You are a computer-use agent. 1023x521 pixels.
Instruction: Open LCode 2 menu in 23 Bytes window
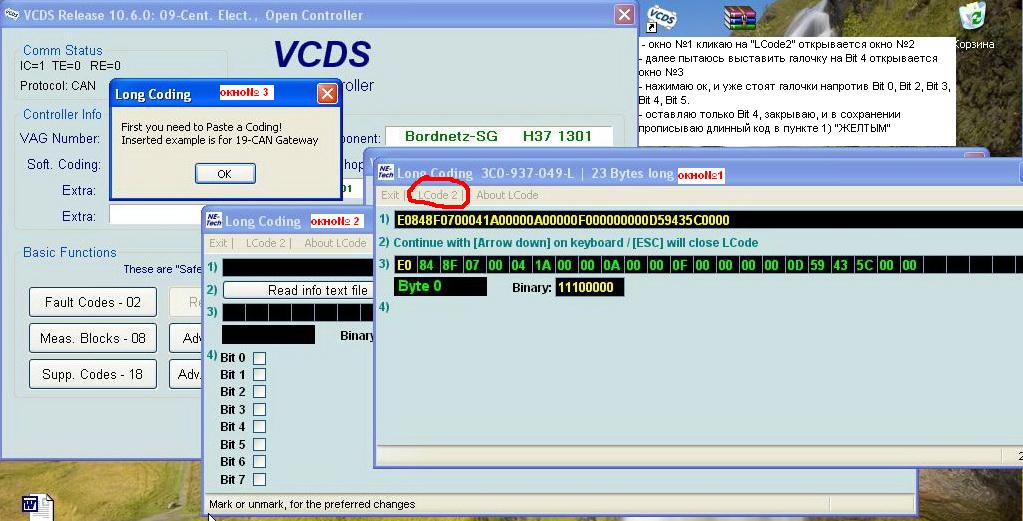pyautogui.click(x=438, y=195)
